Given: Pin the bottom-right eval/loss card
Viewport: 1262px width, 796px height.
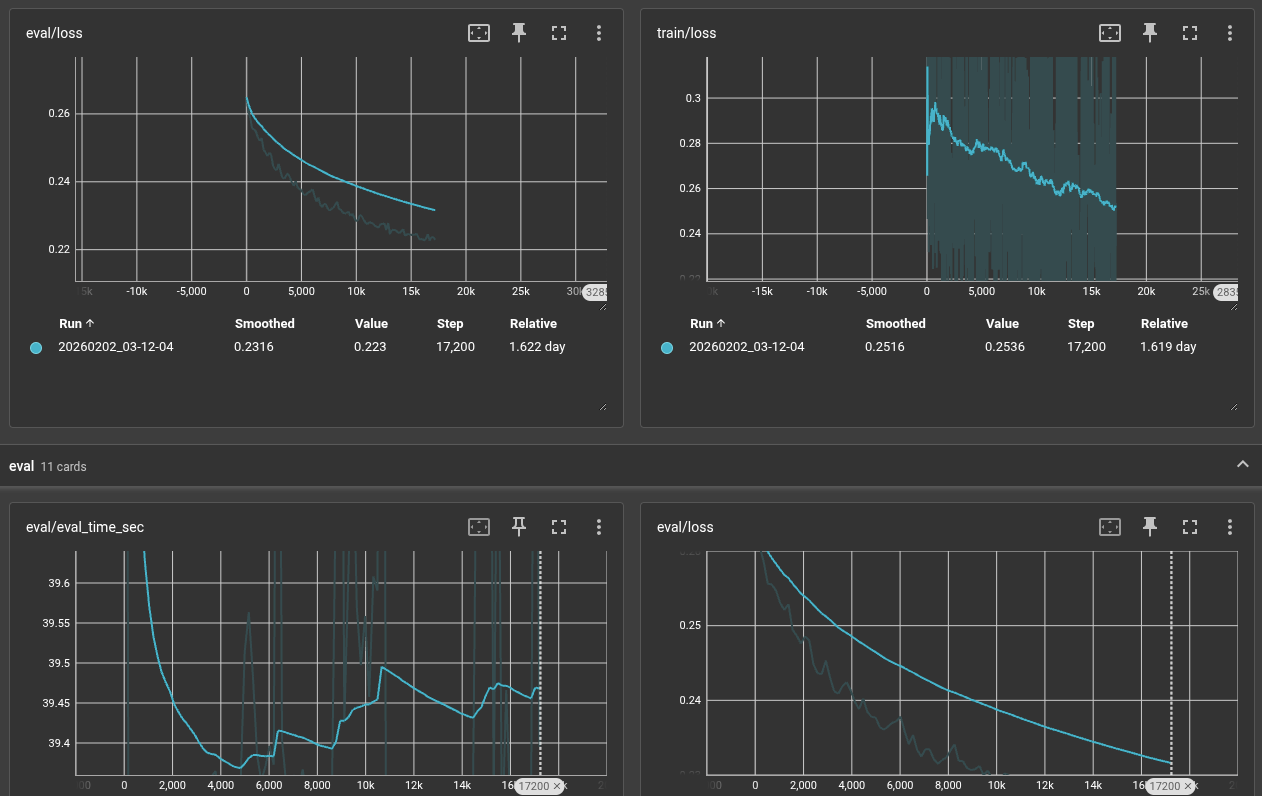Looking at the screenshot, I should (1150, 526).
